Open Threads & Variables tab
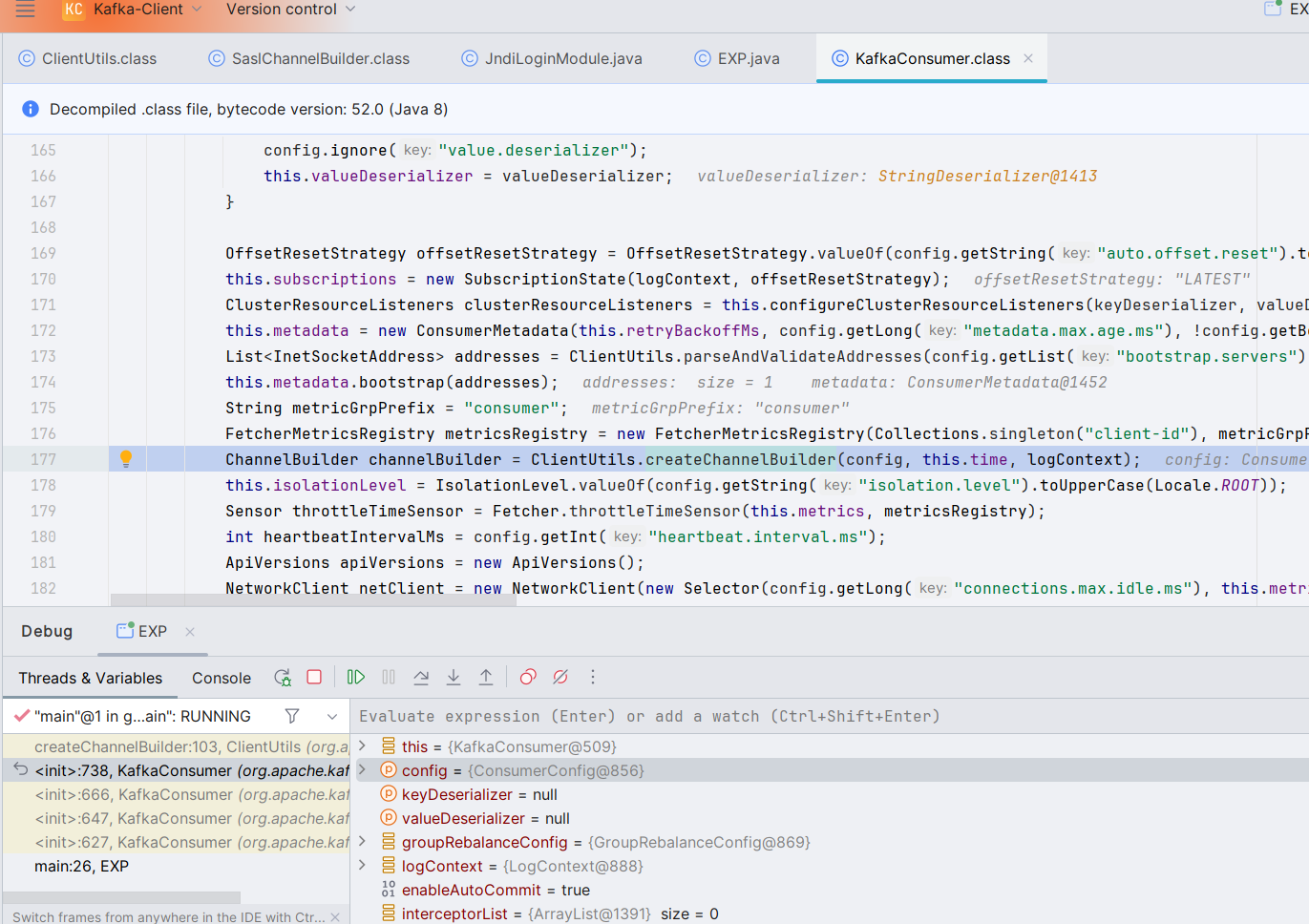Screen dimensions: 1309x924 click(91, 678)
